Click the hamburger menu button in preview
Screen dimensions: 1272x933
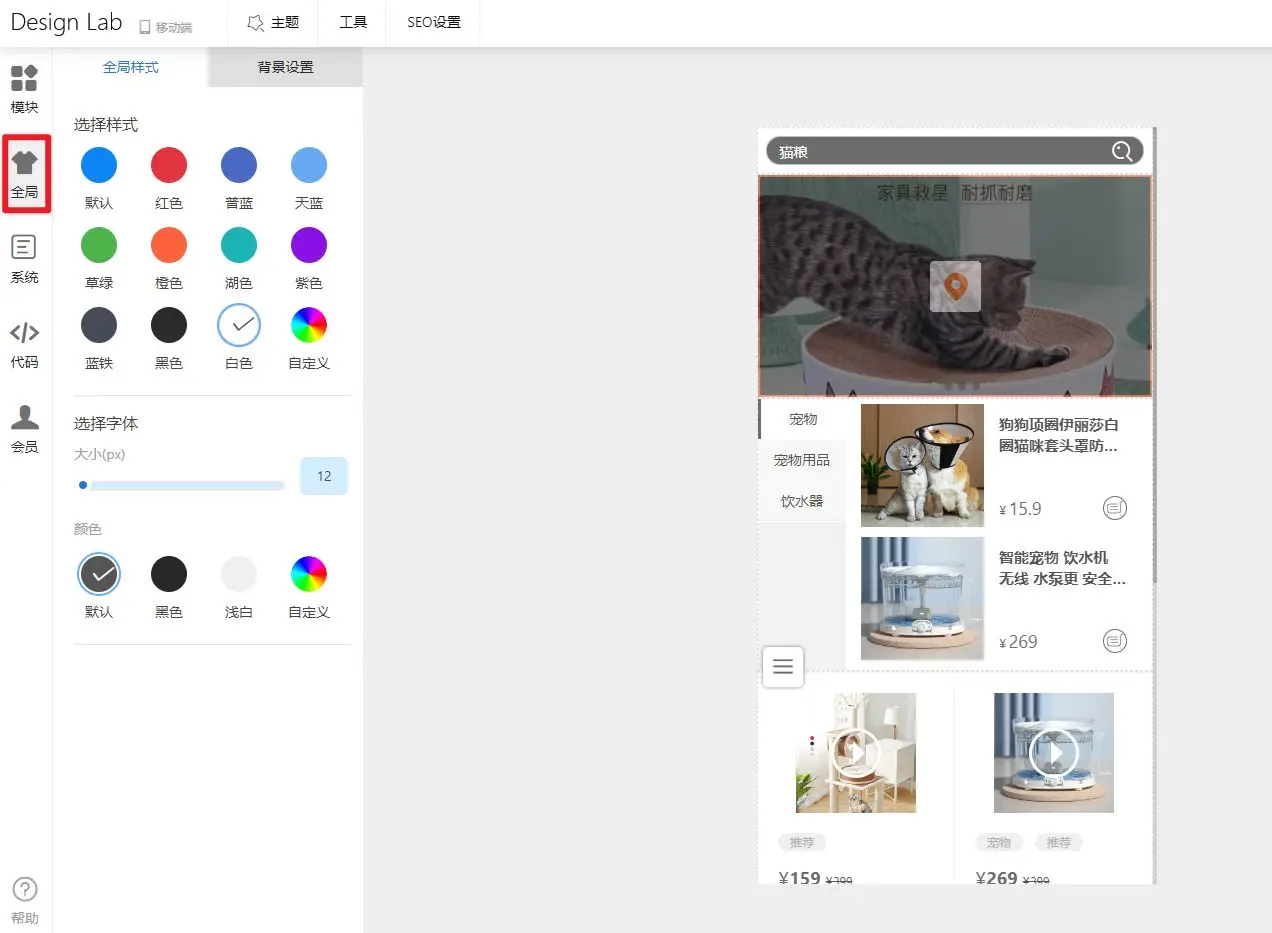[x=783, y=667]
